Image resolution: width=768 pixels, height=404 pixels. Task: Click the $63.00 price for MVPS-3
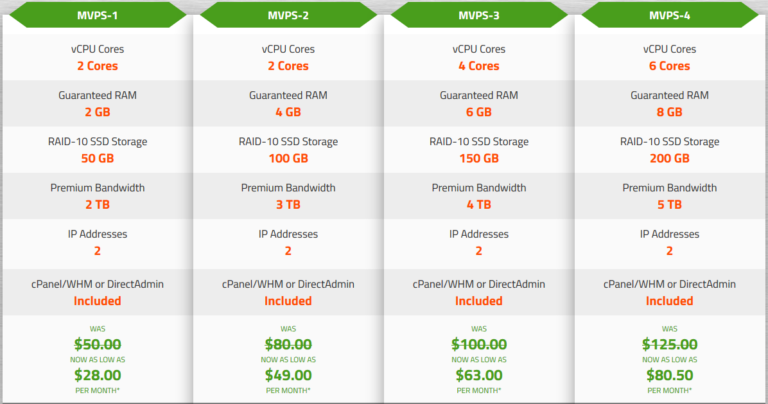479,375
